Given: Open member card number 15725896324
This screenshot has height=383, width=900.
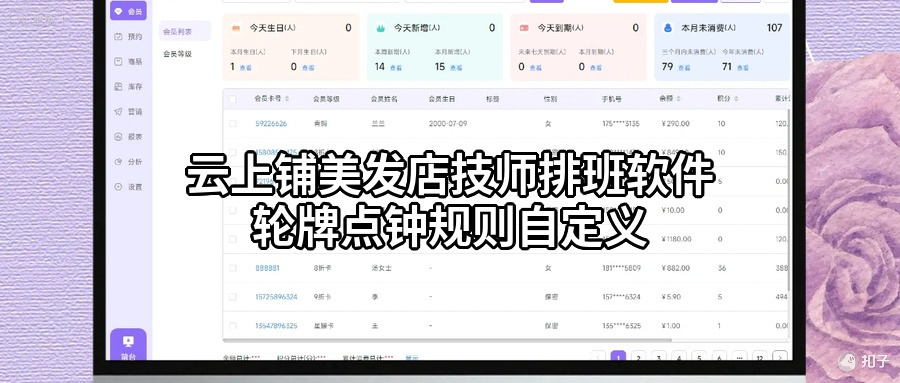Looking at the screenshot, I should [276, 297].
